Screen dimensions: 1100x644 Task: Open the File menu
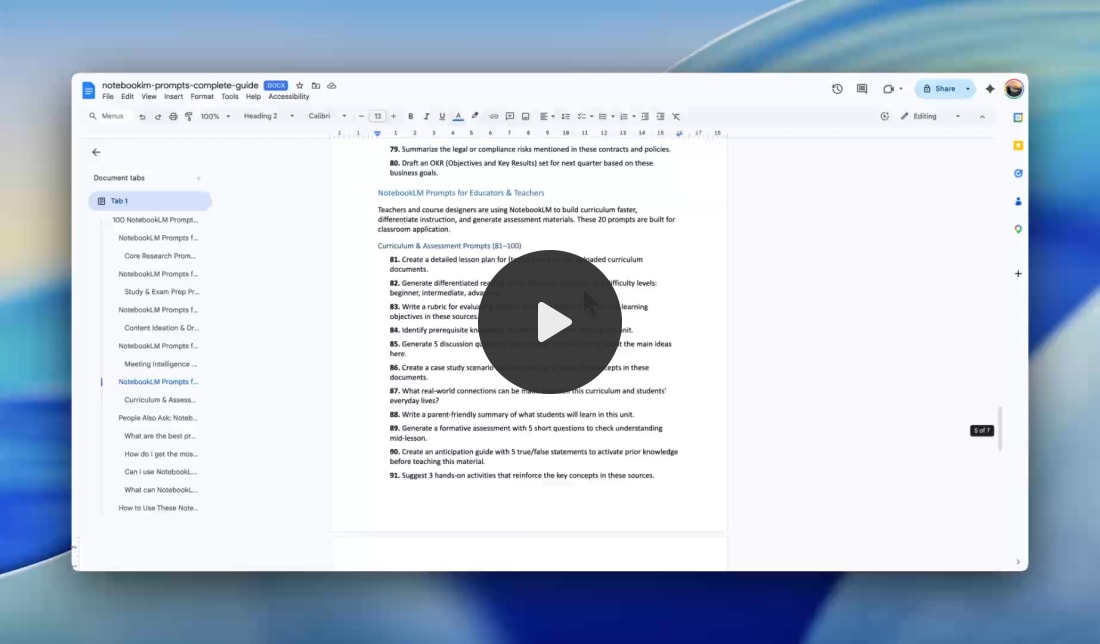click(x=108, y=97)
